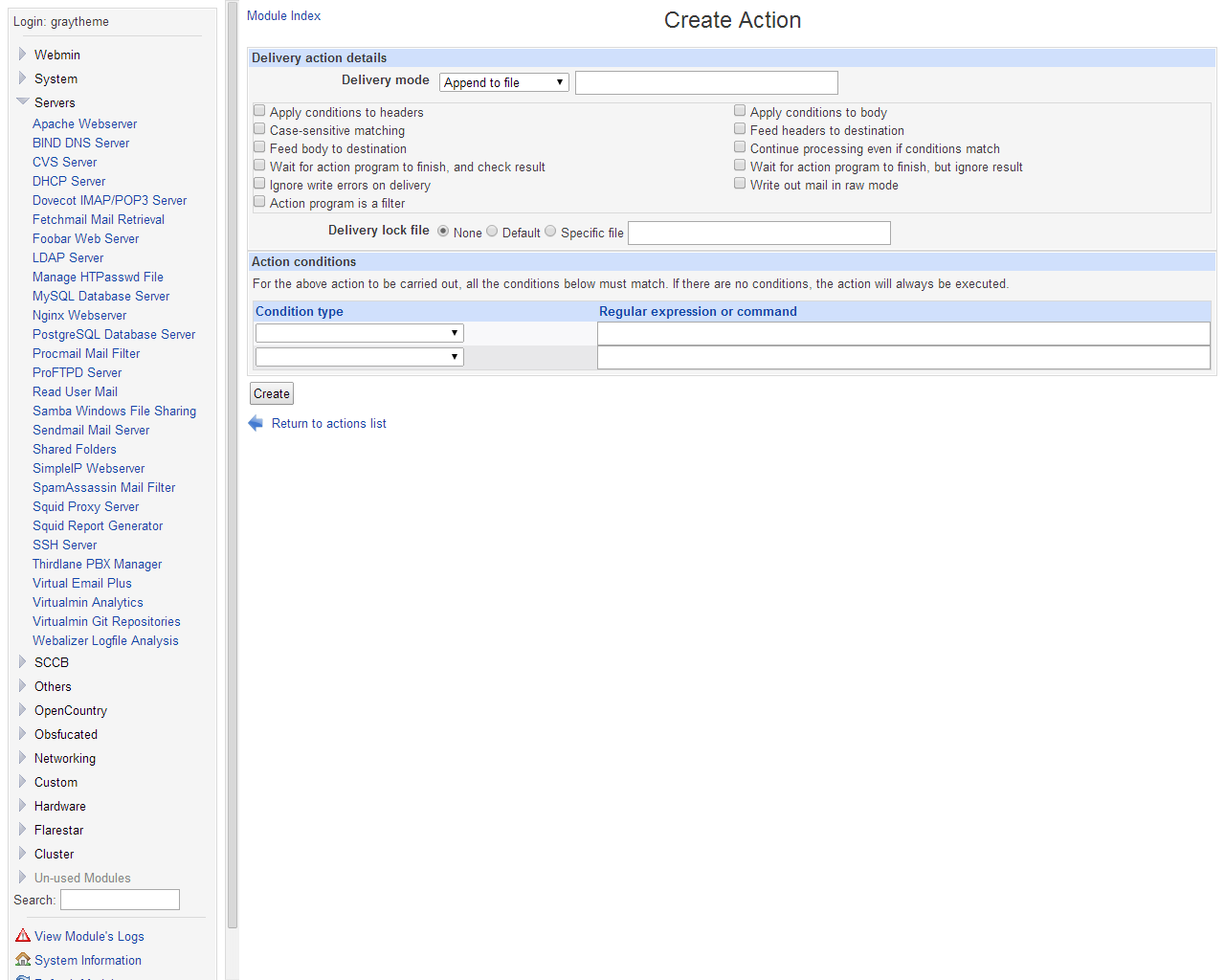The image size is (1225, 980).
Task: Enable Apply conditions to headers checkbox
Action: pyautogui.click(x=259, y=111)
